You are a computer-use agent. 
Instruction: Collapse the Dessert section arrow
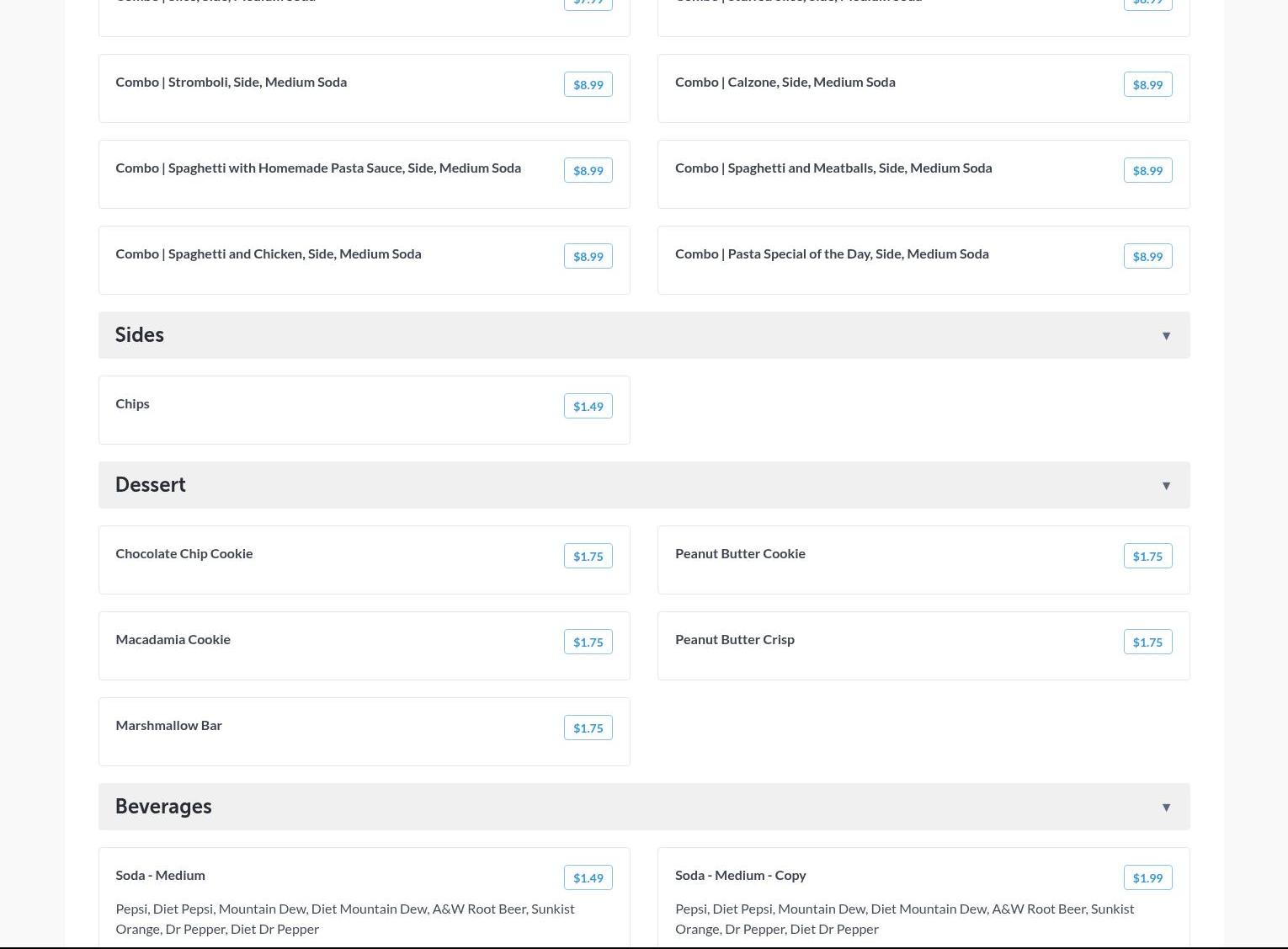pyautogui.click(x=1166, y=486)
